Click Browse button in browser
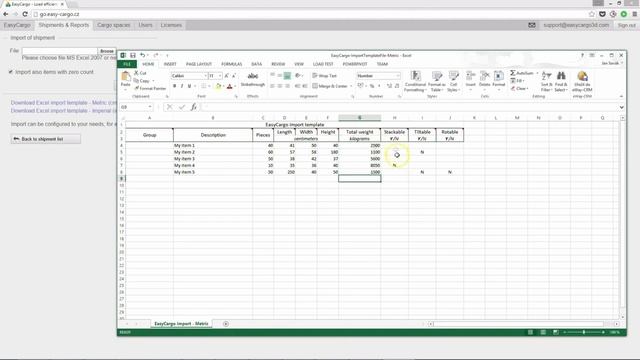This screenshot has height=360, width=640. (x=107, y=51)
